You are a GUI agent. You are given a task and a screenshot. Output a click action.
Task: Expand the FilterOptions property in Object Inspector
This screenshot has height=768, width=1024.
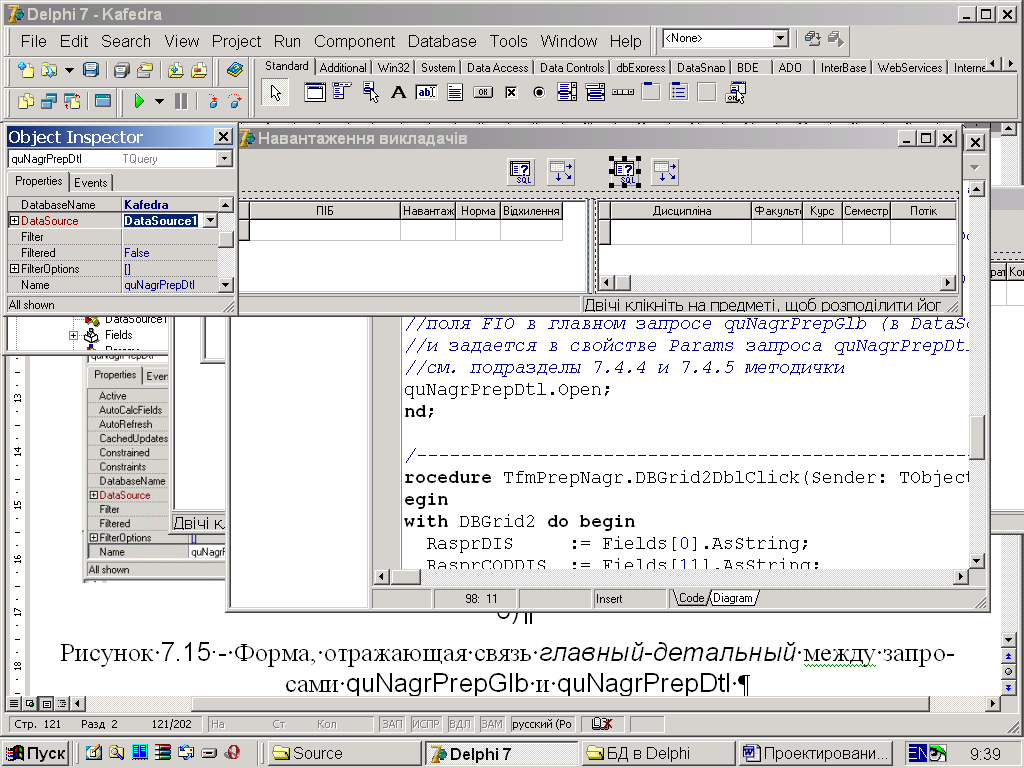(x=14, y=268)
